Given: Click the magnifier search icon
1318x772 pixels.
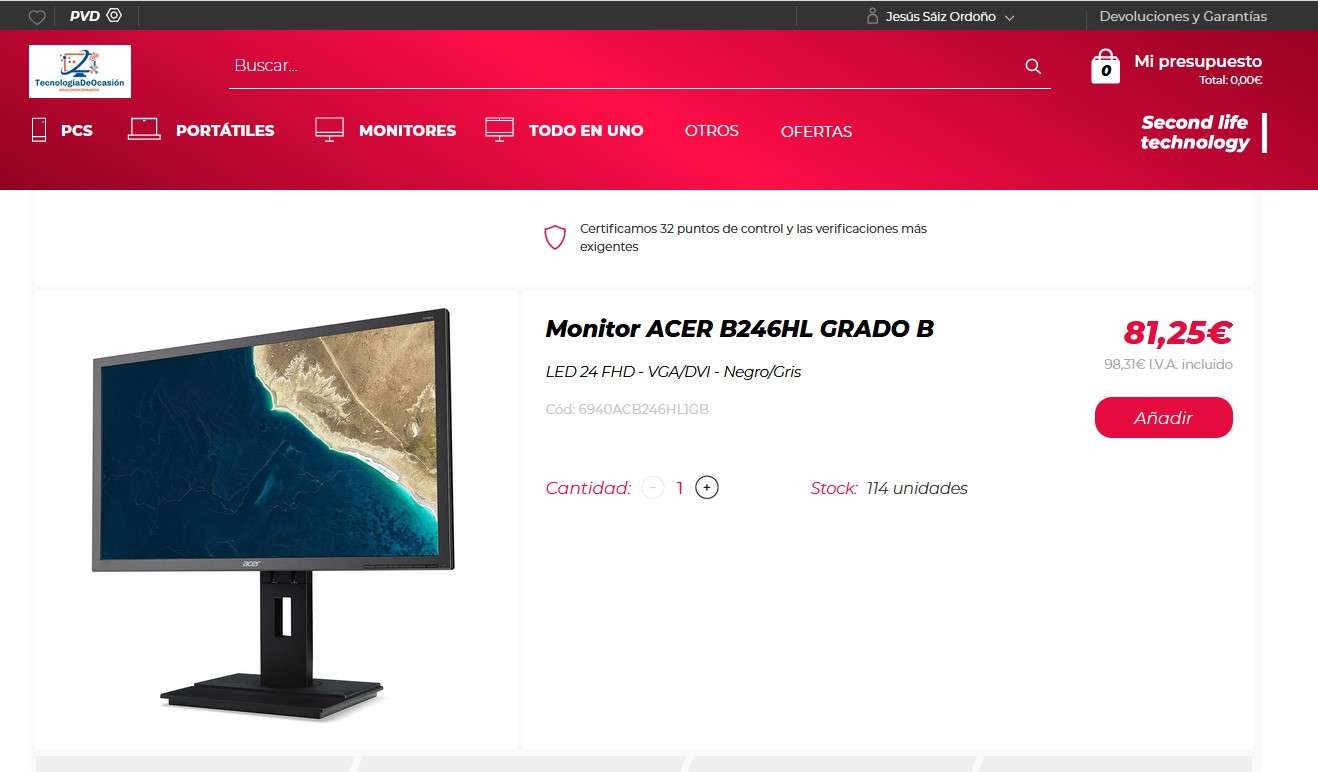Looking at the screenshot, I should point(1033,66).
